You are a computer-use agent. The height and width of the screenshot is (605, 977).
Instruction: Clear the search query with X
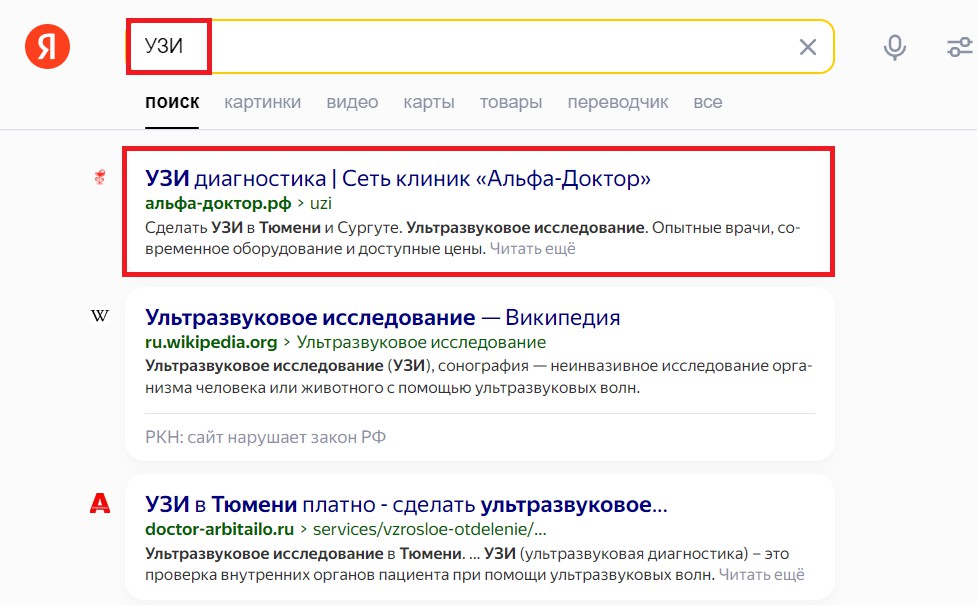click(x=808, y=47)
